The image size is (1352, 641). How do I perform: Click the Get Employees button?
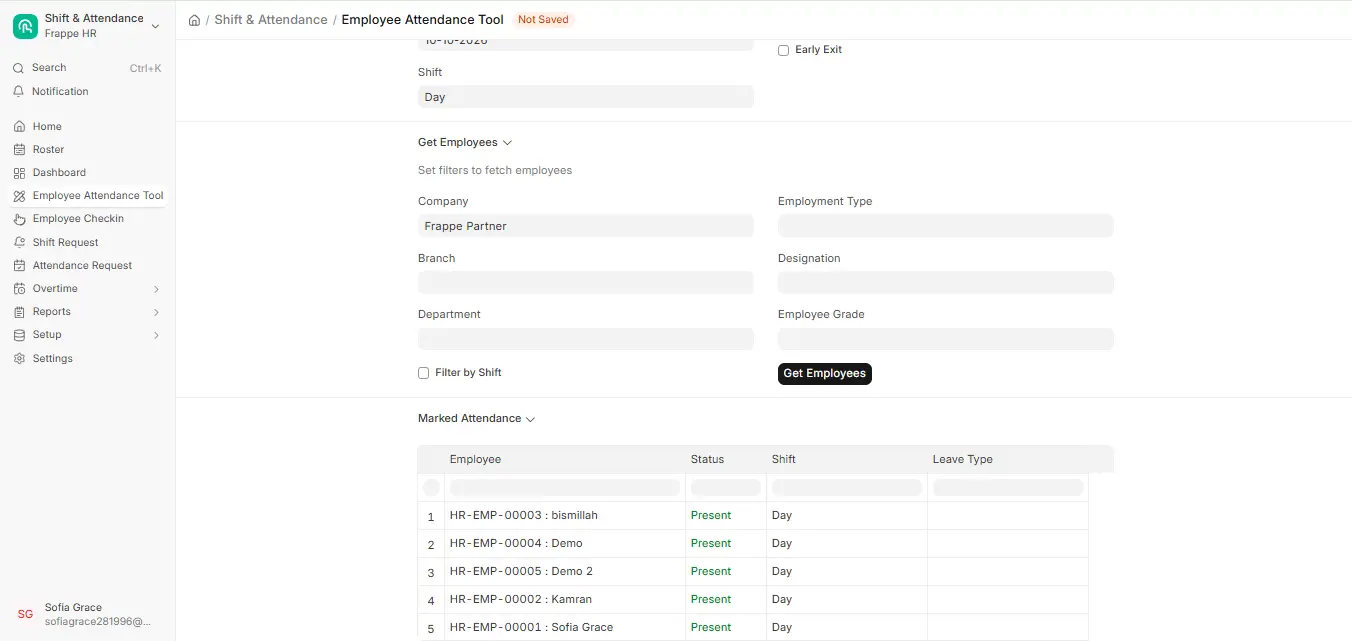click(824, 373)
